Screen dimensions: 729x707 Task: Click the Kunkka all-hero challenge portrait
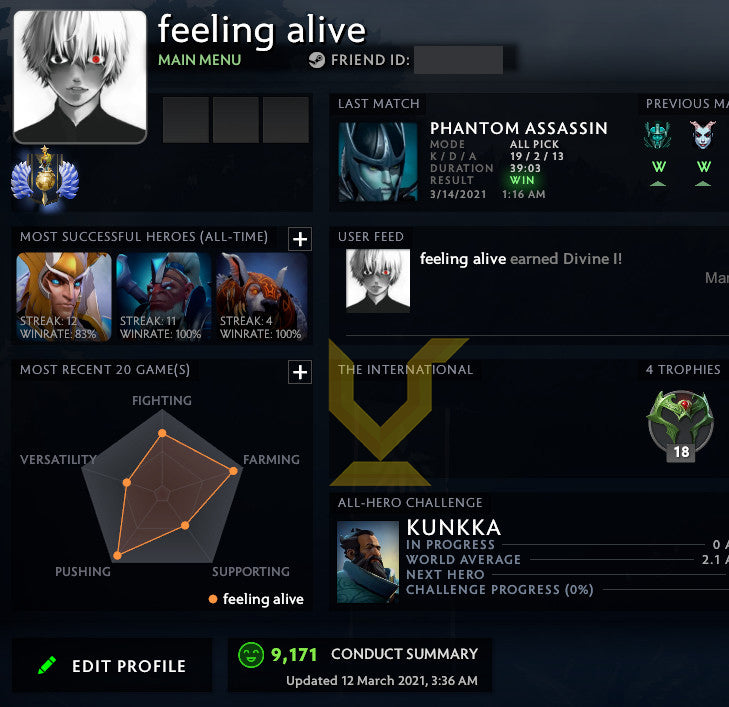[368, 562]
